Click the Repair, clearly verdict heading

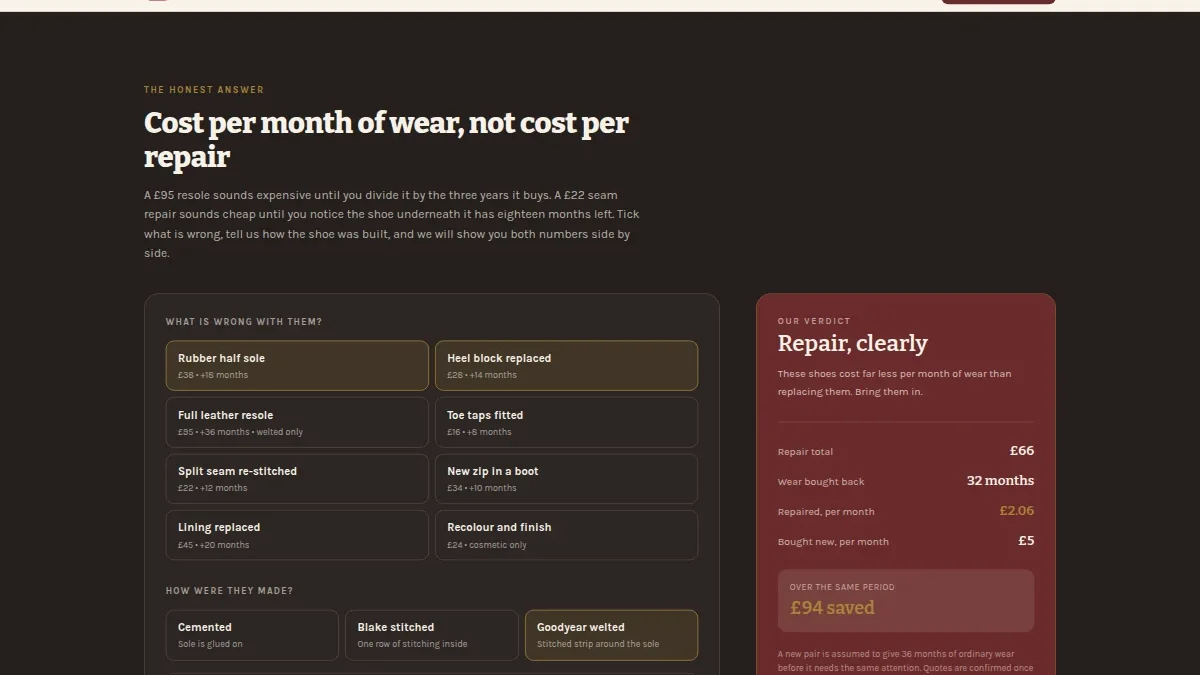pos(853,343)
